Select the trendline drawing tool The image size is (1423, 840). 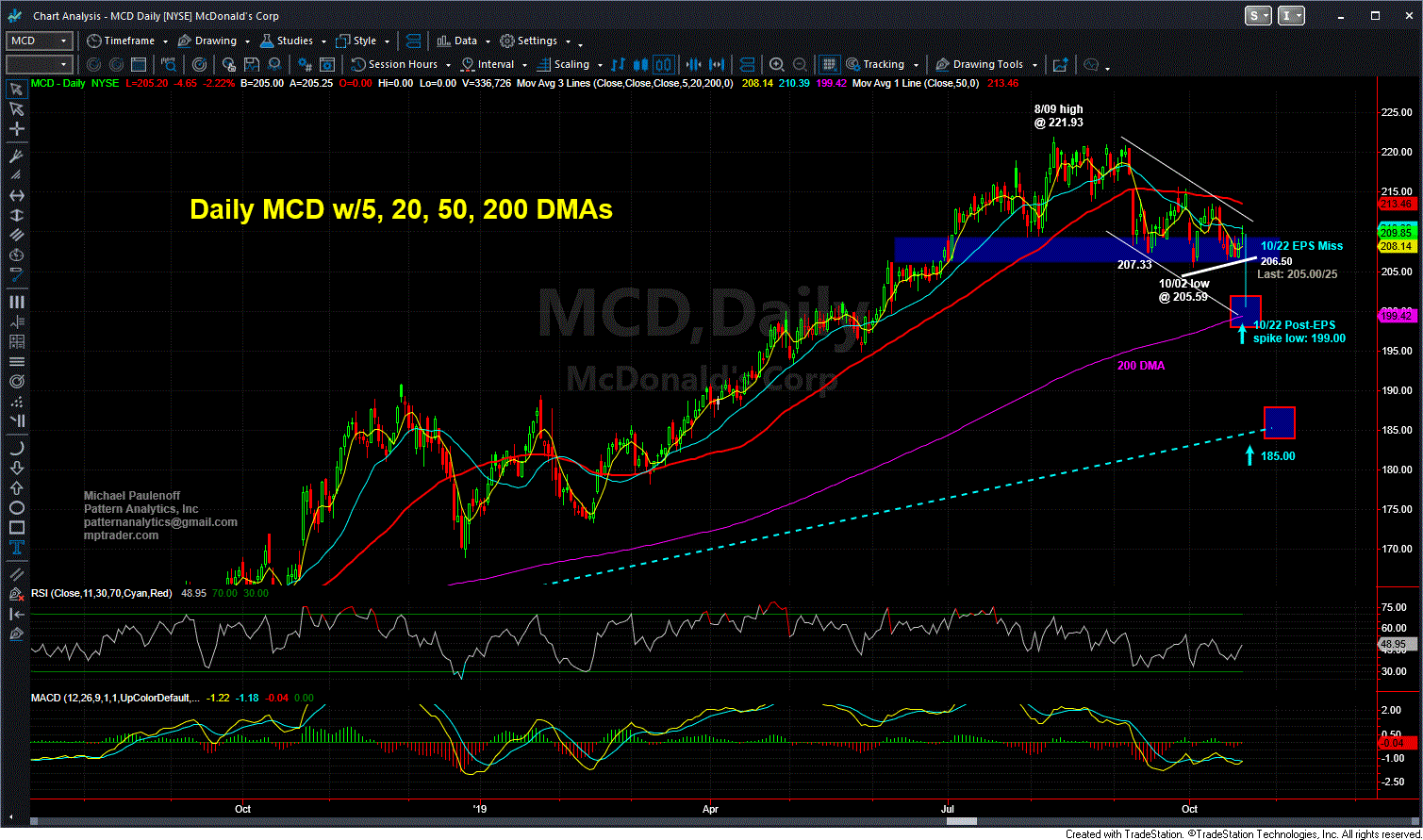pos(16,576)
